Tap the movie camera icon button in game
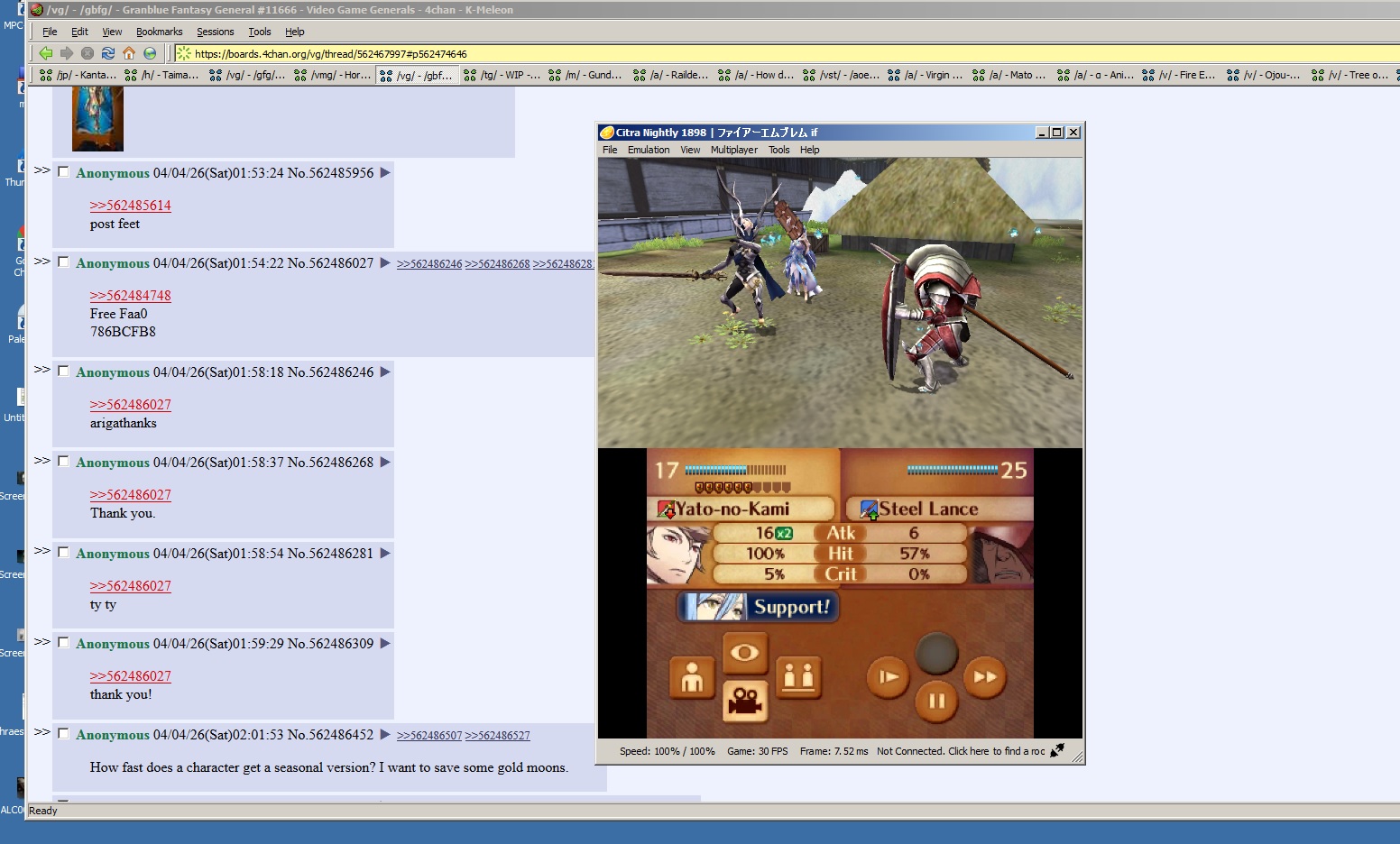This screenshot has width=1400, height=844. [744, 701]
